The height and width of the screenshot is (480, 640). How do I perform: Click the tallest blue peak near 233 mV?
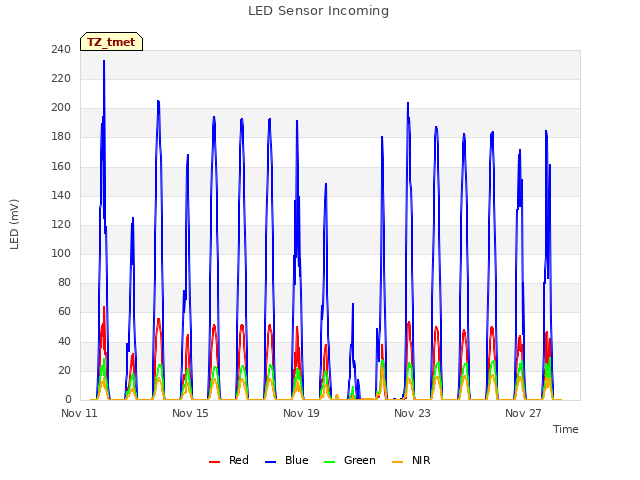pyautogui.click(x=104, y=61)
